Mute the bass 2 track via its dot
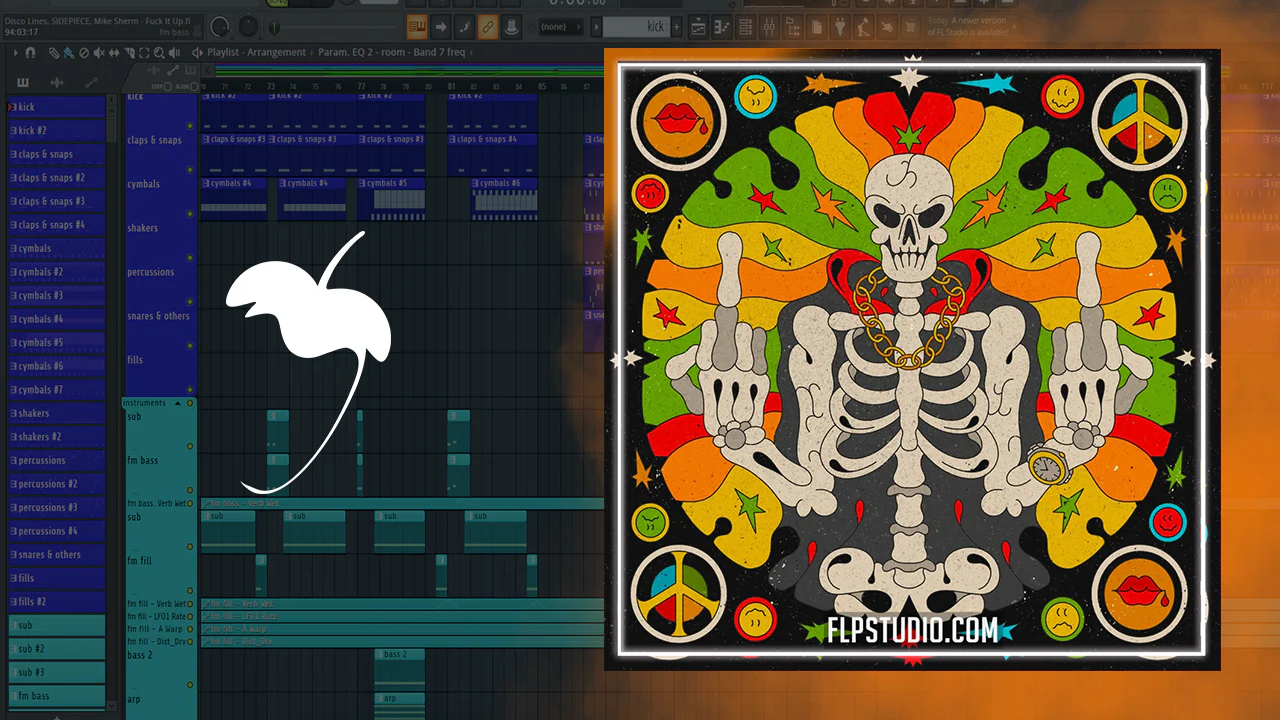The height and width of the screenshot is (720, 1280). 190,685
